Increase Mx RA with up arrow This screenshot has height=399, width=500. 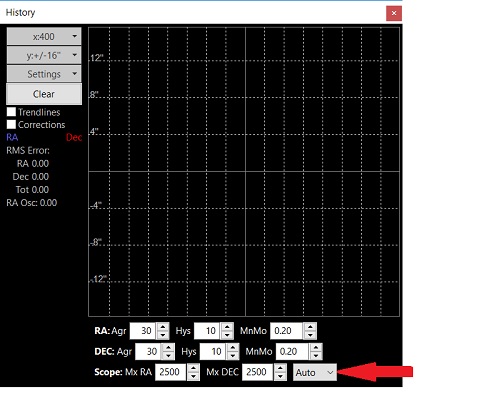point(193,368)
